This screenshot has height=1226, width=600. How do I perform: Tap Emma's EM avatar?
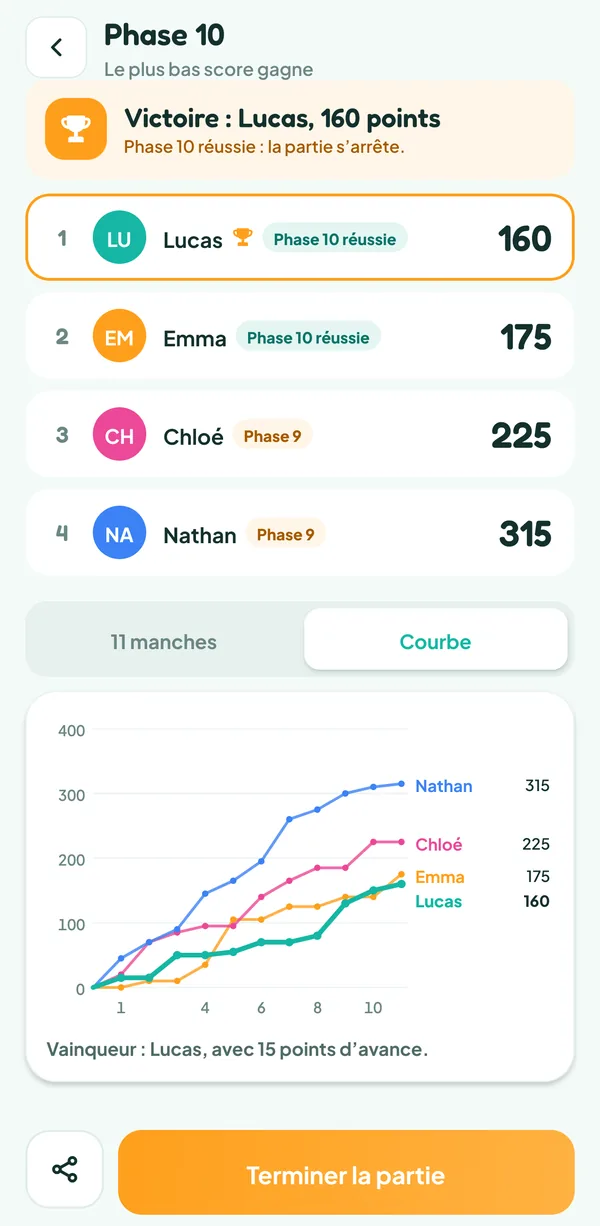[119, 336]
